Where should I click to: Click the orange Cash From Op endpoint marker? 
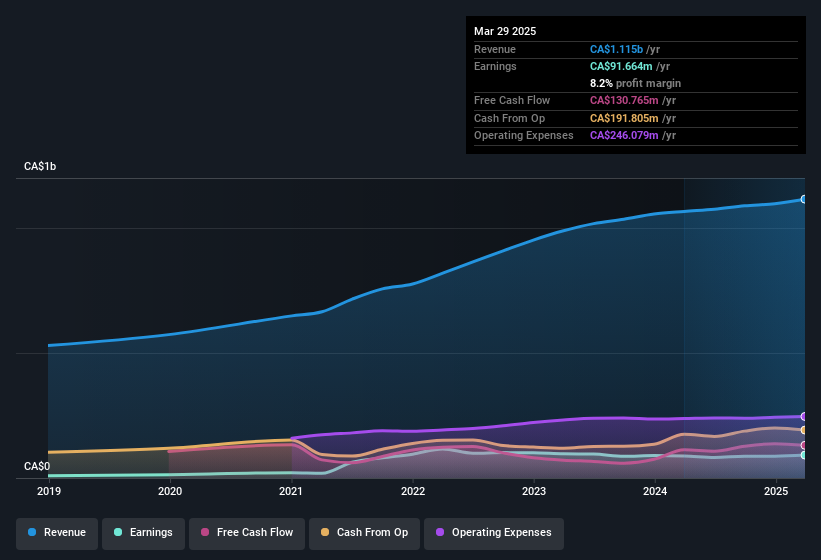click(803, 430)
